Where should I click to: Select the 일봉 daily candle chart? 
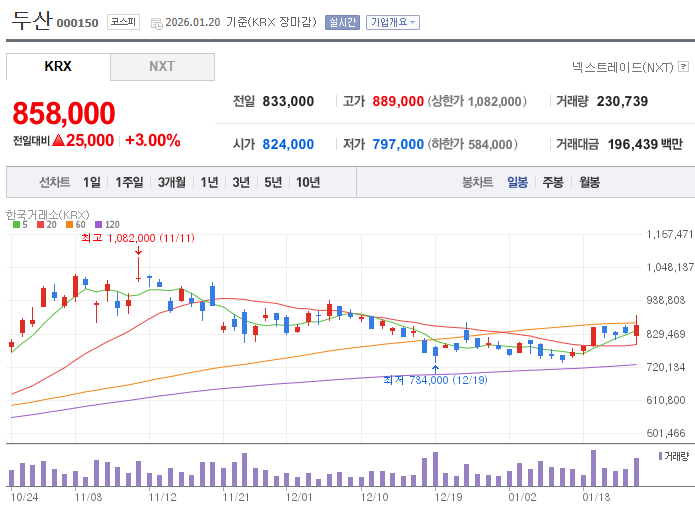[517, 182]
